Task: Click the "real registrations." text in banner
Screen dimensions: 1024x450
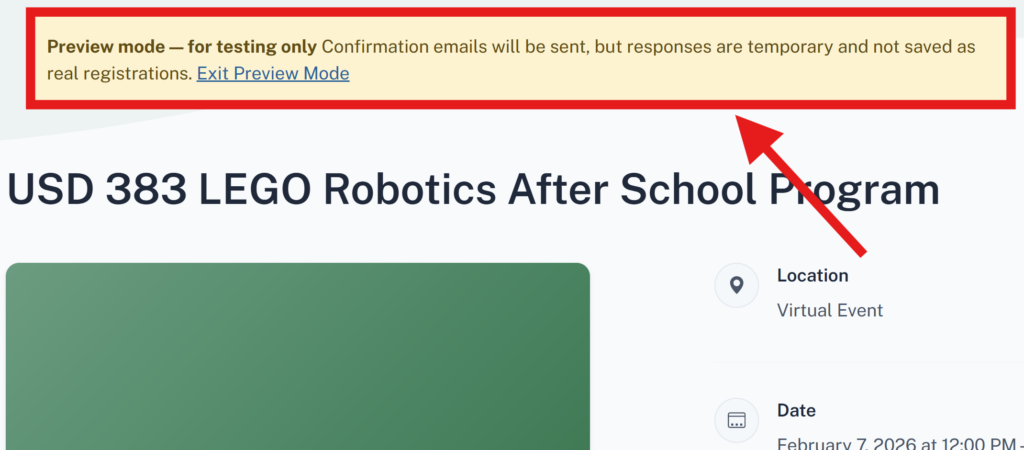Action: click(119, 73)
